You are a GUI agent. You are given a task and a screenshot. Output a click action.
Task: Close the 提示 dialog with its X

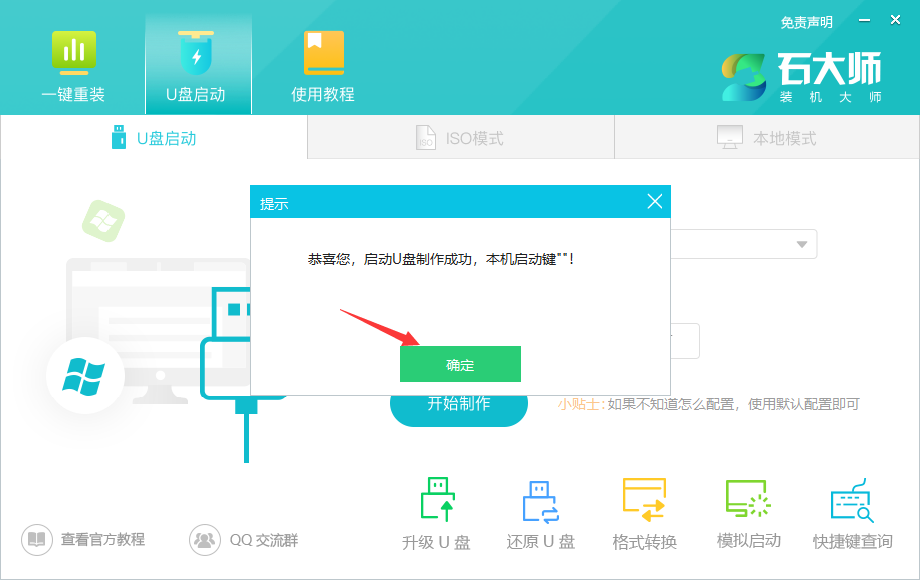tap(656, 201)
